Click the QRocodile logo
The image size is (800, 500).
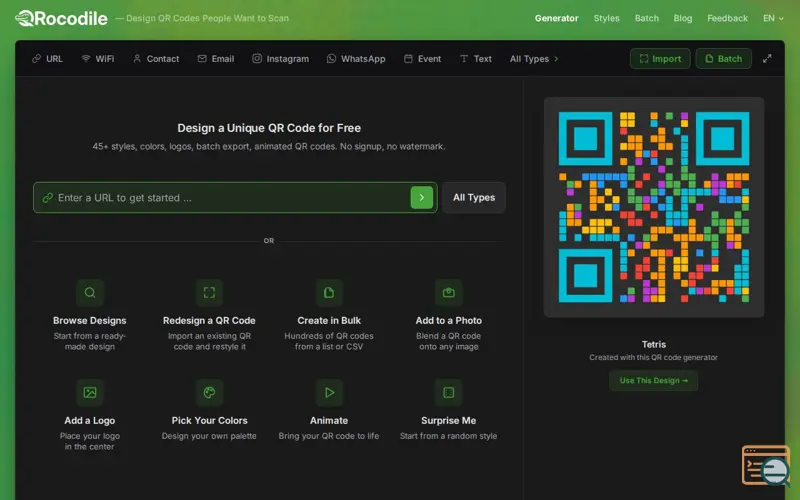tap(61, 18)
